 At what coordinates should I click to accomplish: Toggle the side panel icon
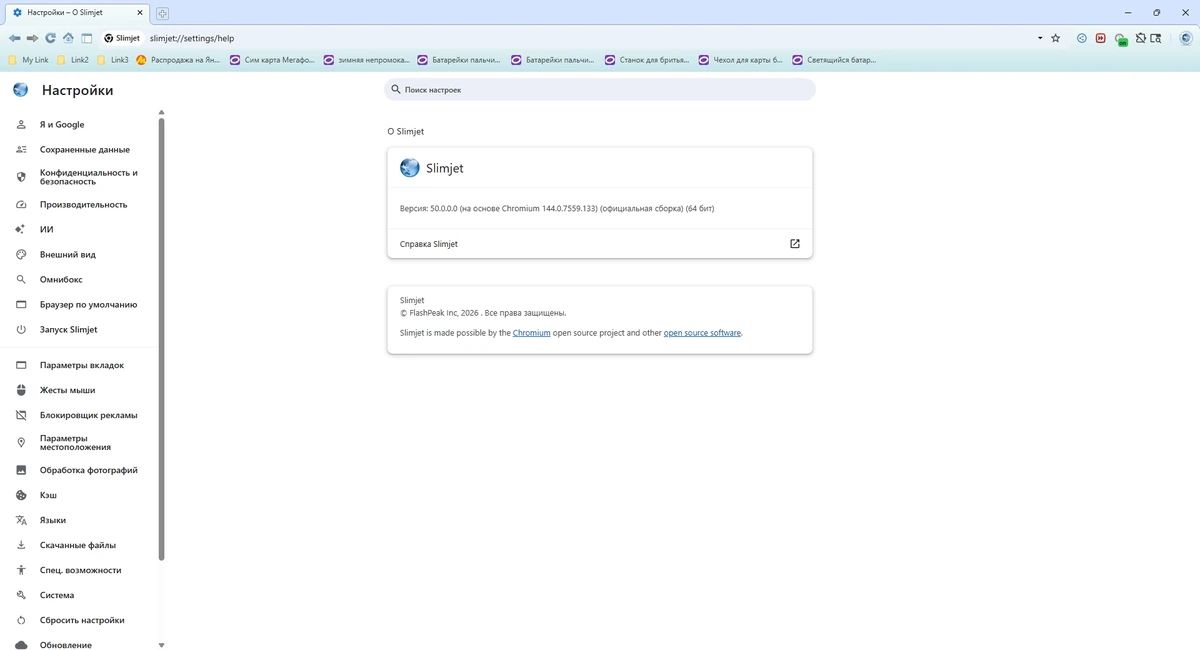pos(87,38)
